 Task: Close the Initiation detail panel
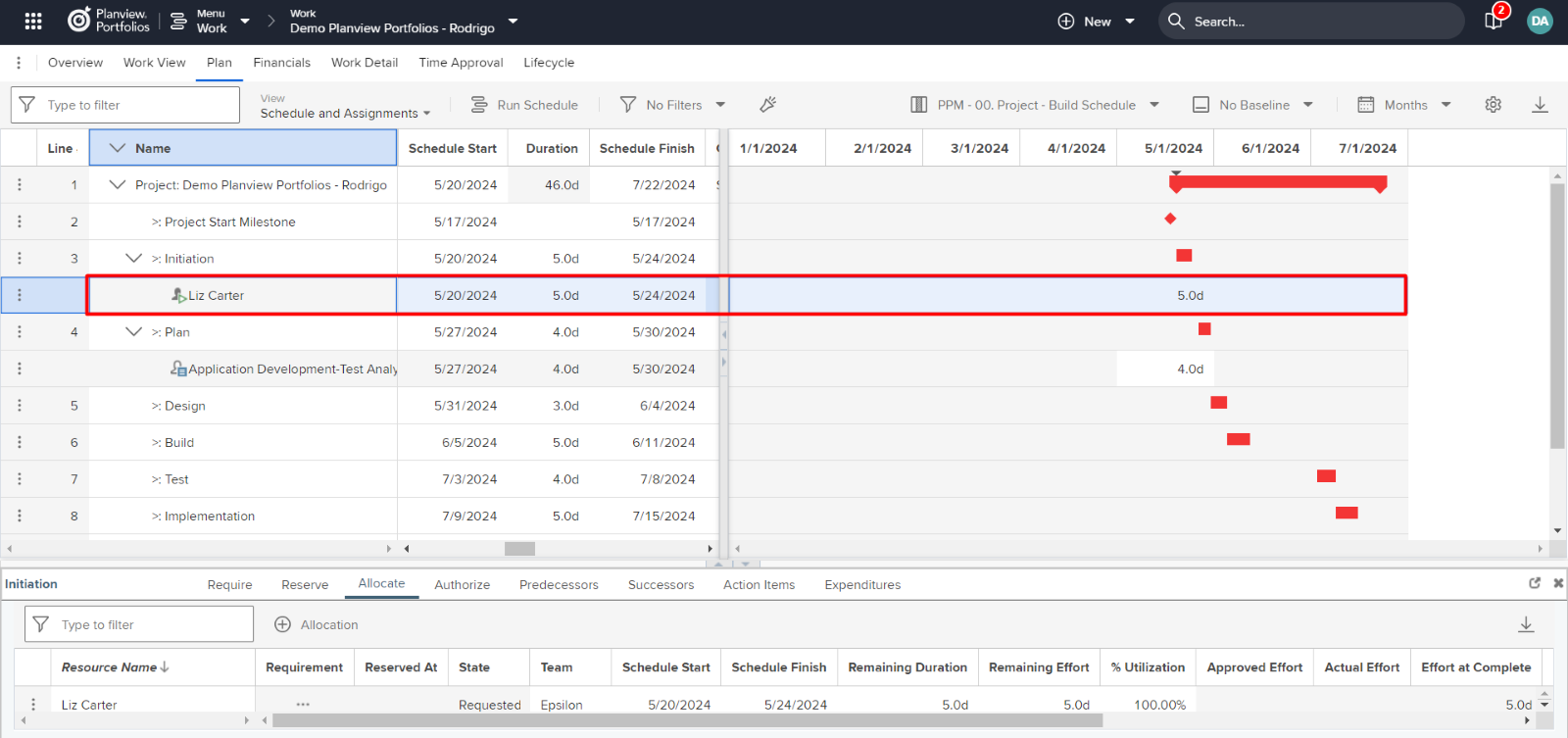pyautogui.click(x=1558, y=583)
